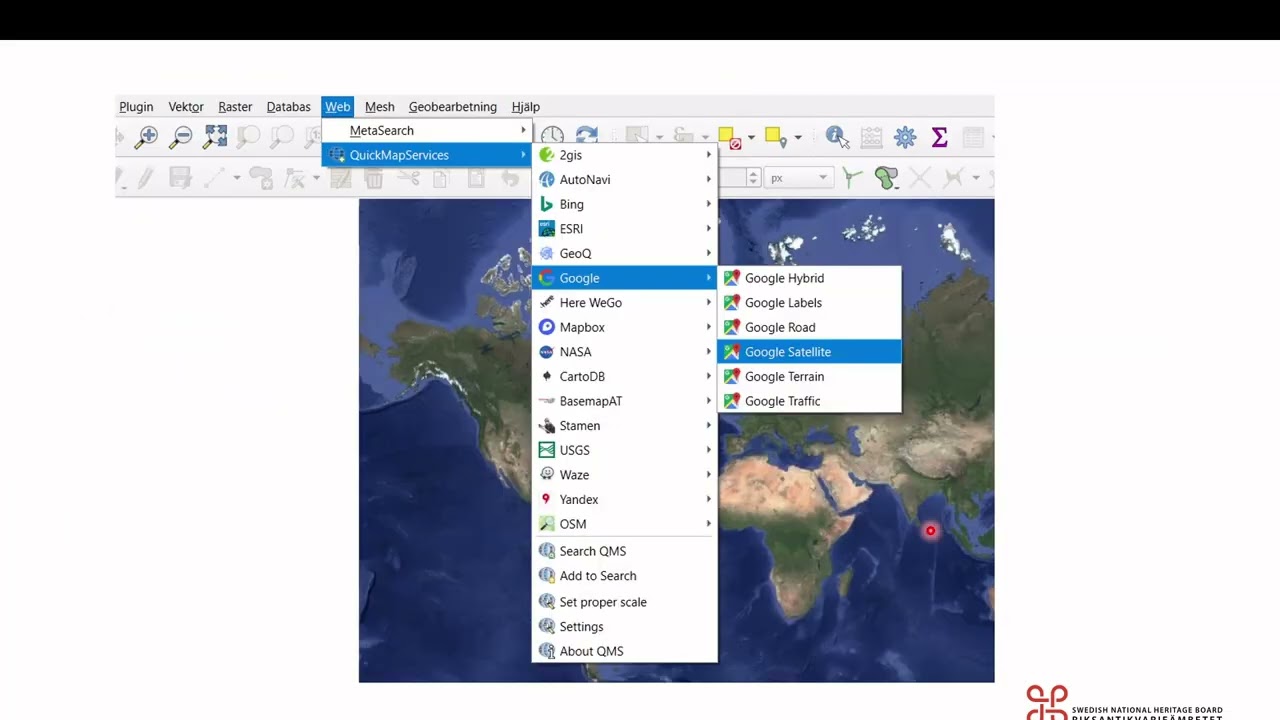
Task: Click the highlighted Google menu entry
Action: pyautogui.click(x=624, y=278)
